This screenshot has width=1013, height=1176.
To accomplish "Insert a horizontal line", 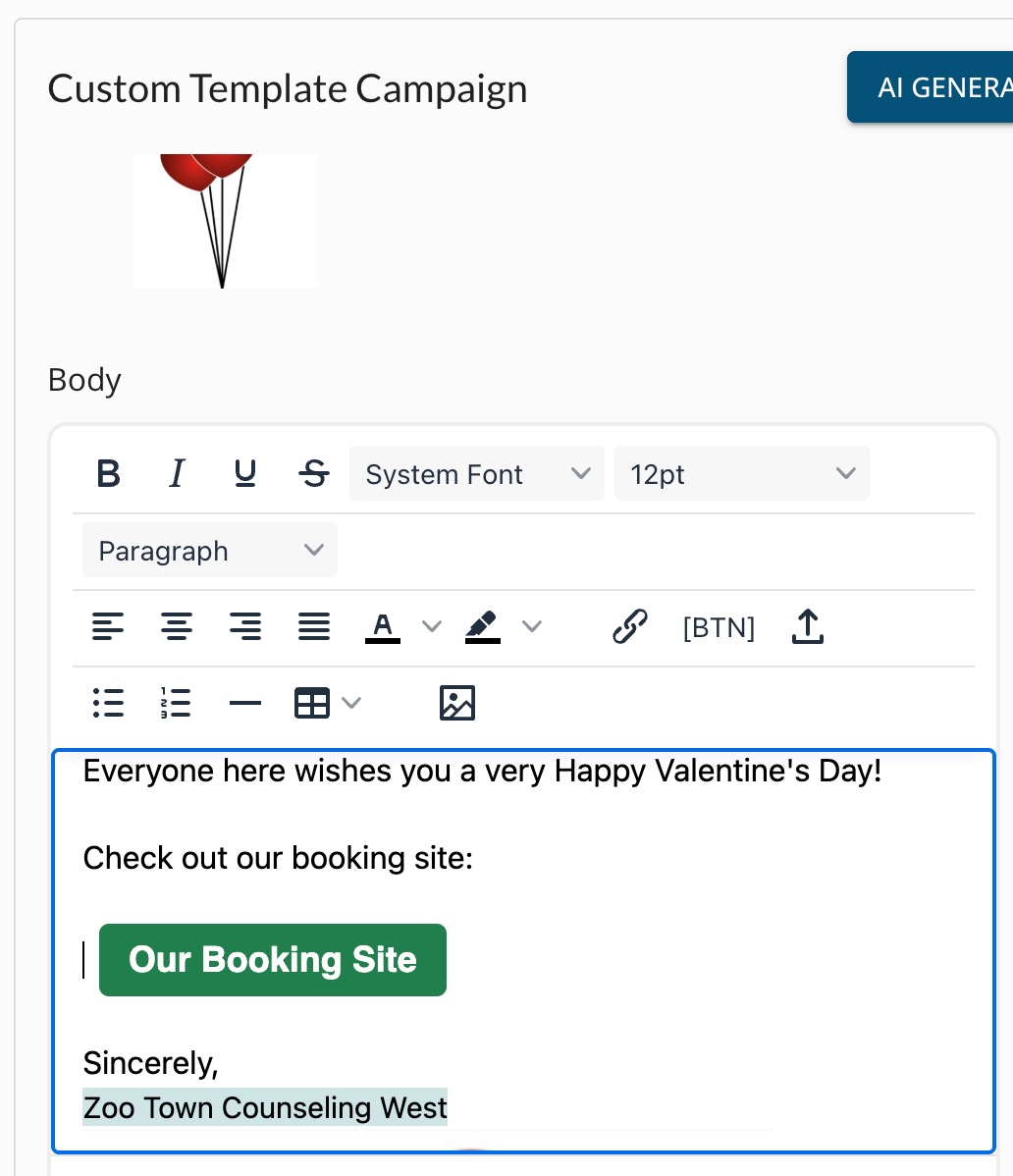I will click(x=245, y=704).
